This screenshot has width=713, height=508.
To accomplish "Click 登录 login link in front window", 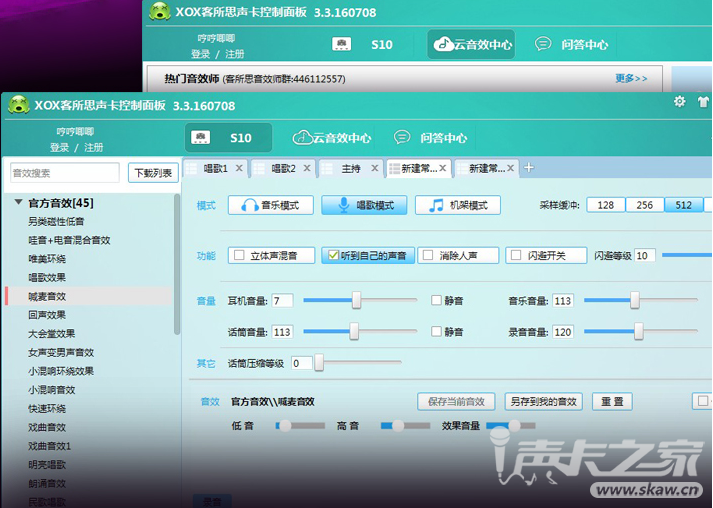I will [x=59, y=147].
